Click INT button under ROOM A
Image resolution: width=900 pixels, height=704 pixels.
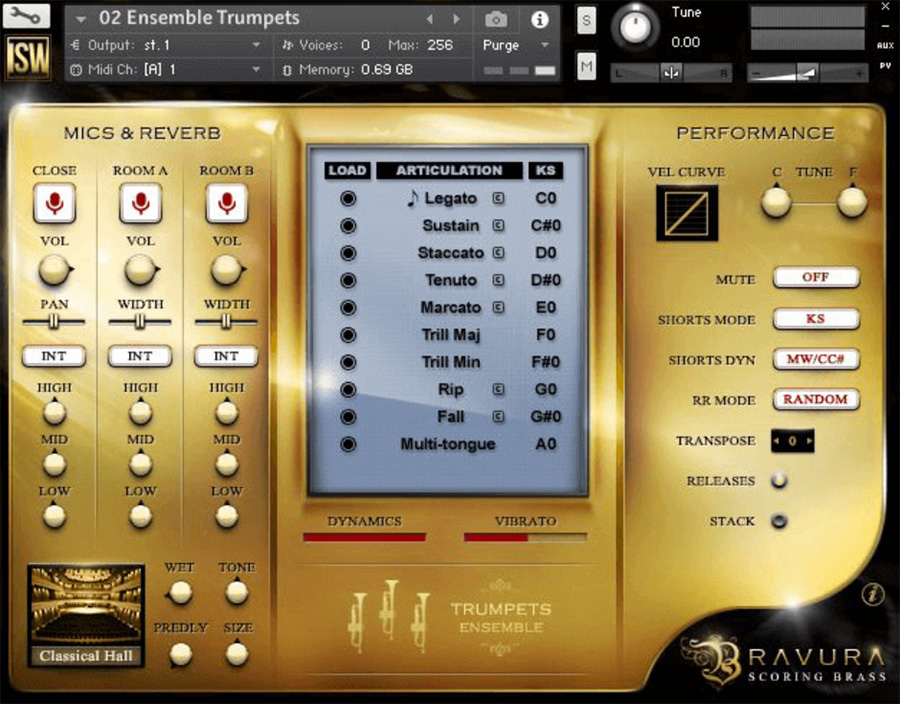pos(140,356)
